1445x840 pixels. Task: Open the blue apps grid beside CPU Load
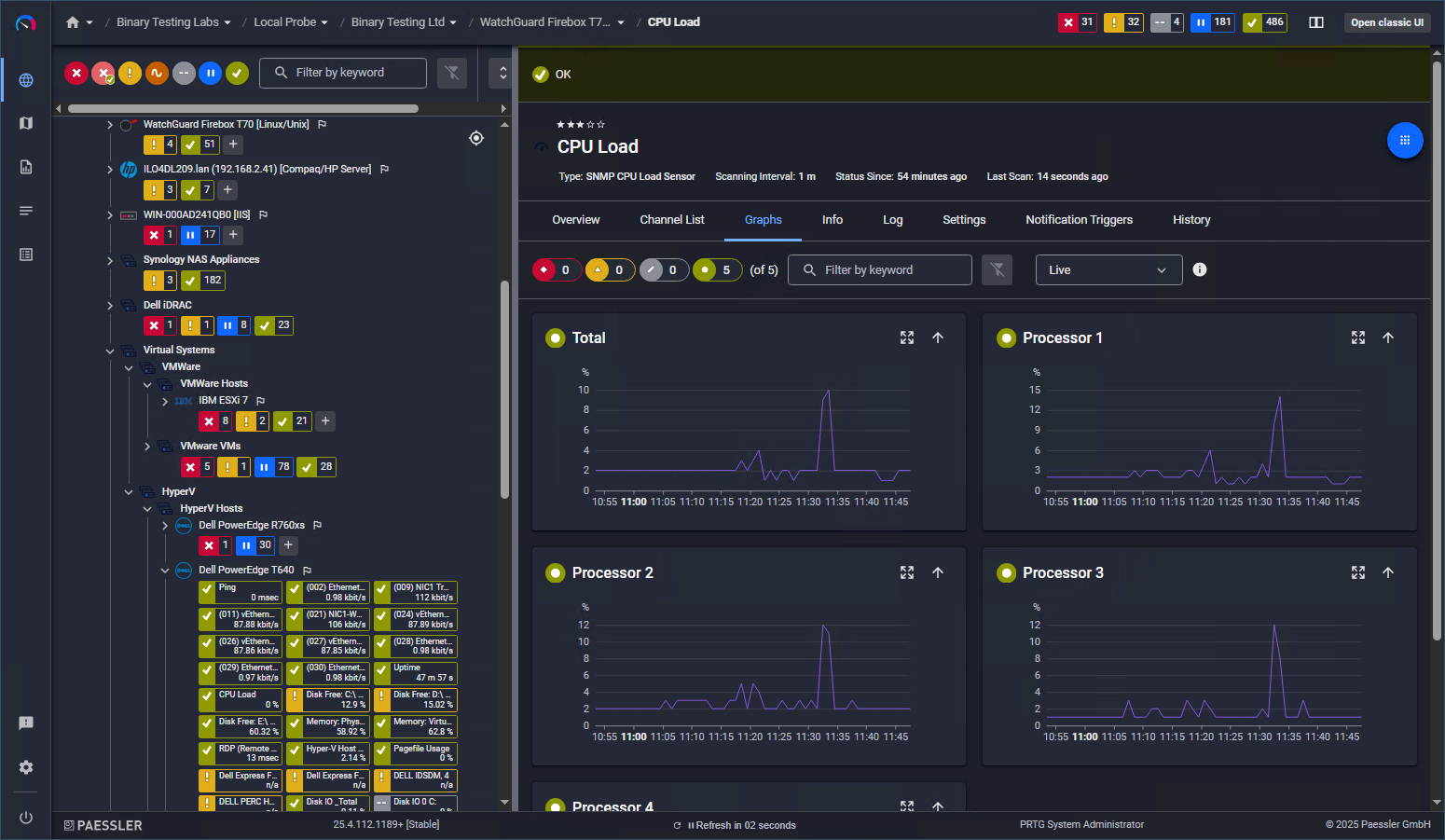coord(1405,139)
